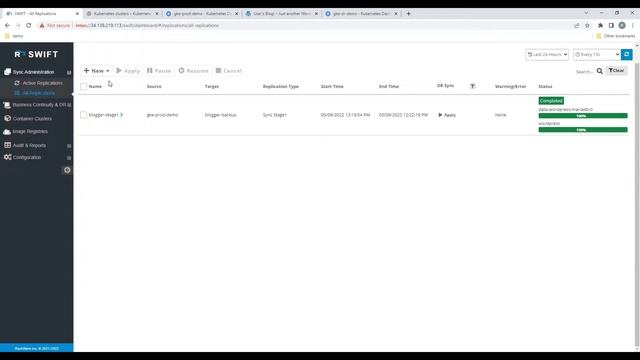Click the browser reload icon
The image size is (640, 360).
(x=29, y=25)
